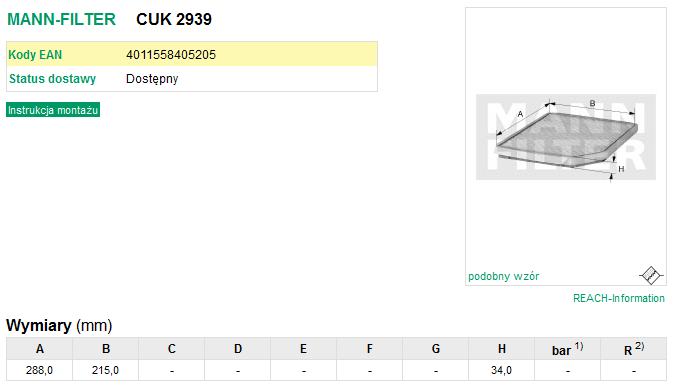Image resolution: width=674 pixels, height=388 pixels.
Task: Click the Instrukcja montażu button
Action: (53, 110)
